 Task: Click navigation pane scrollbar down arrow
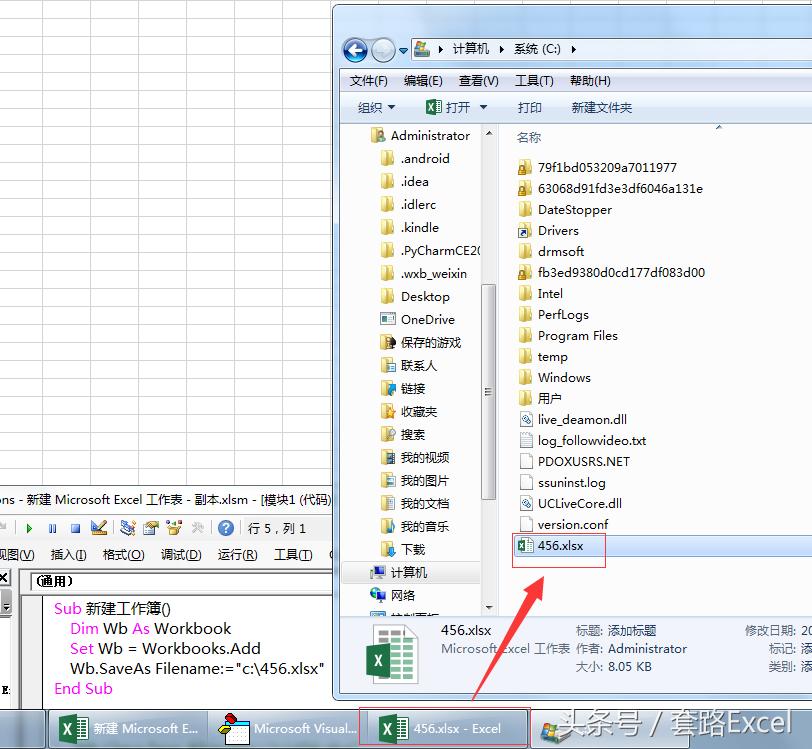pyautogui.click(x=488, y=607)
